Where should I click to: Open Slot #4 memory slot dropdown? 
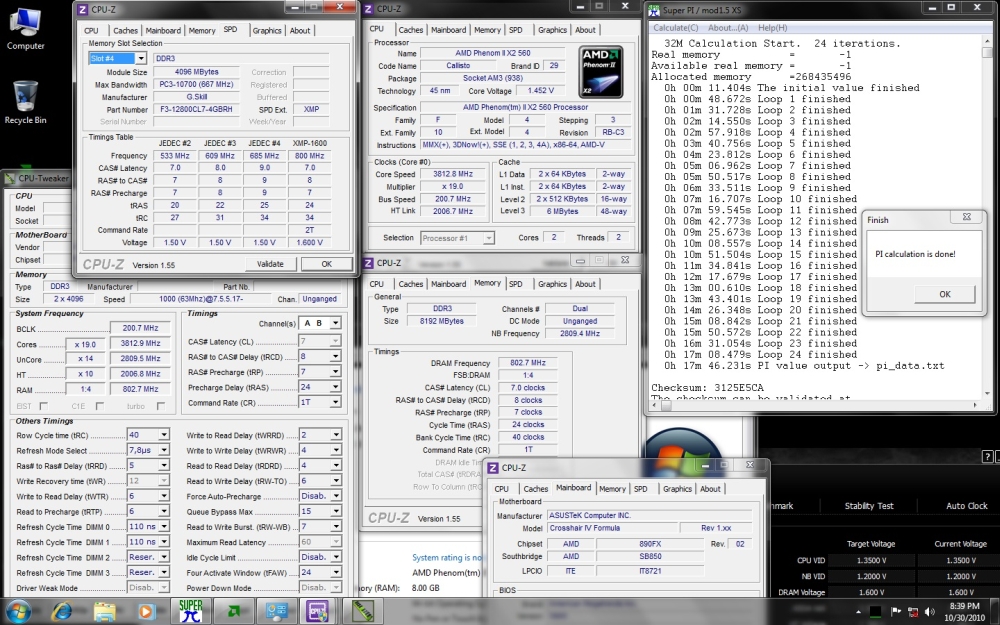click(141, 59)
